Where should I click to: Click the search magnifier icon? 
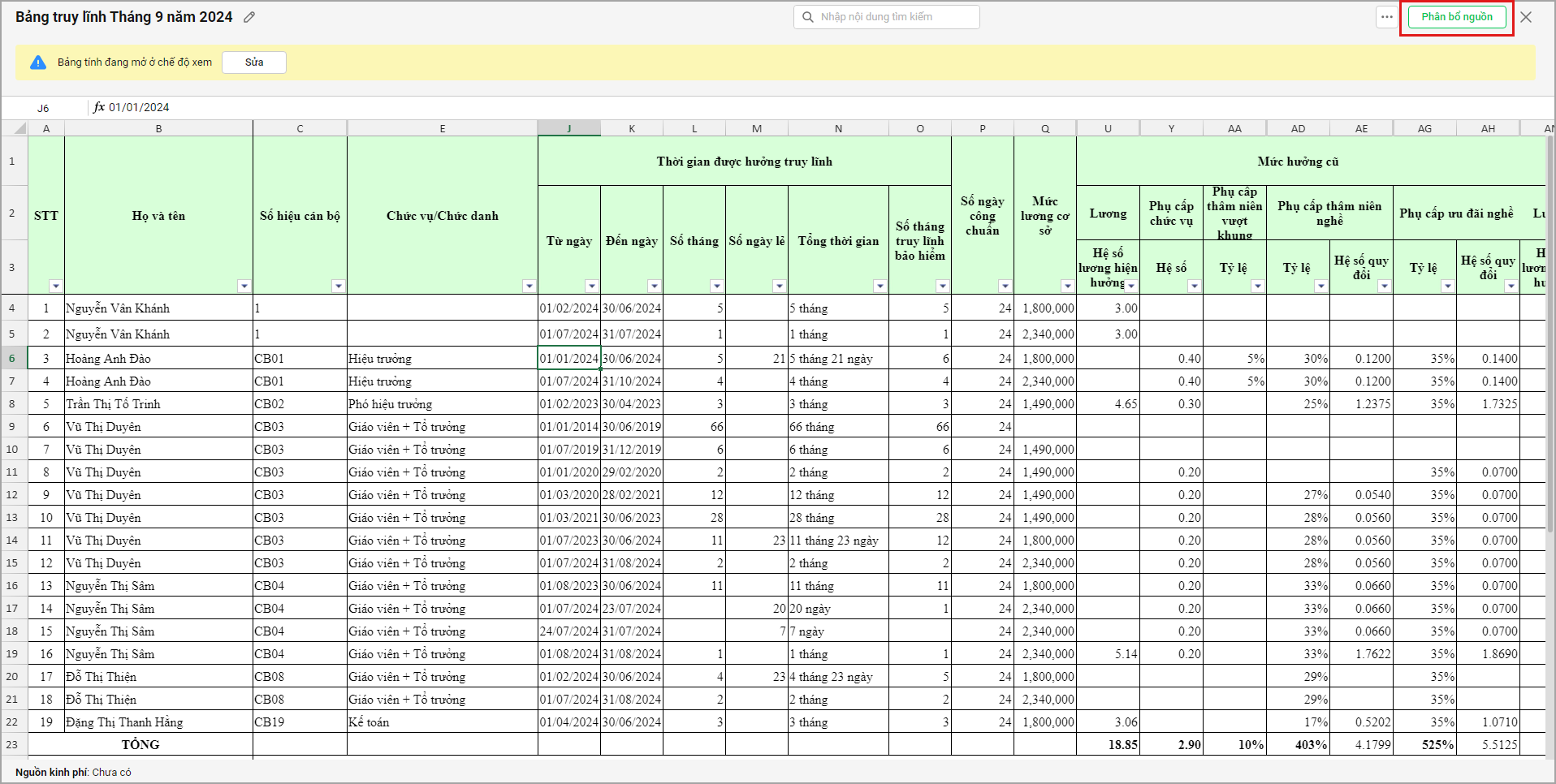(807, 17)
